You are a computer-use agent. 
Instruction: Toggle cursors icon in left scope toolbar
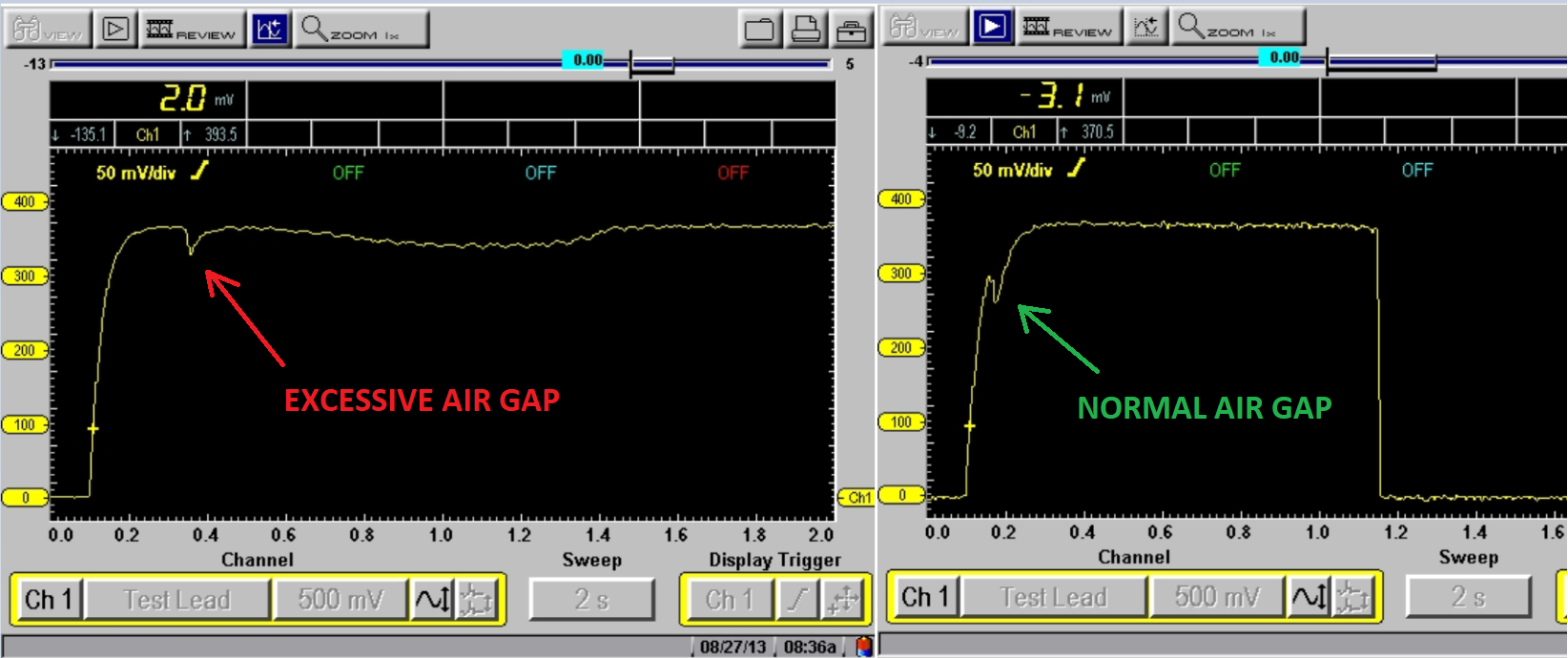[270, 30]
